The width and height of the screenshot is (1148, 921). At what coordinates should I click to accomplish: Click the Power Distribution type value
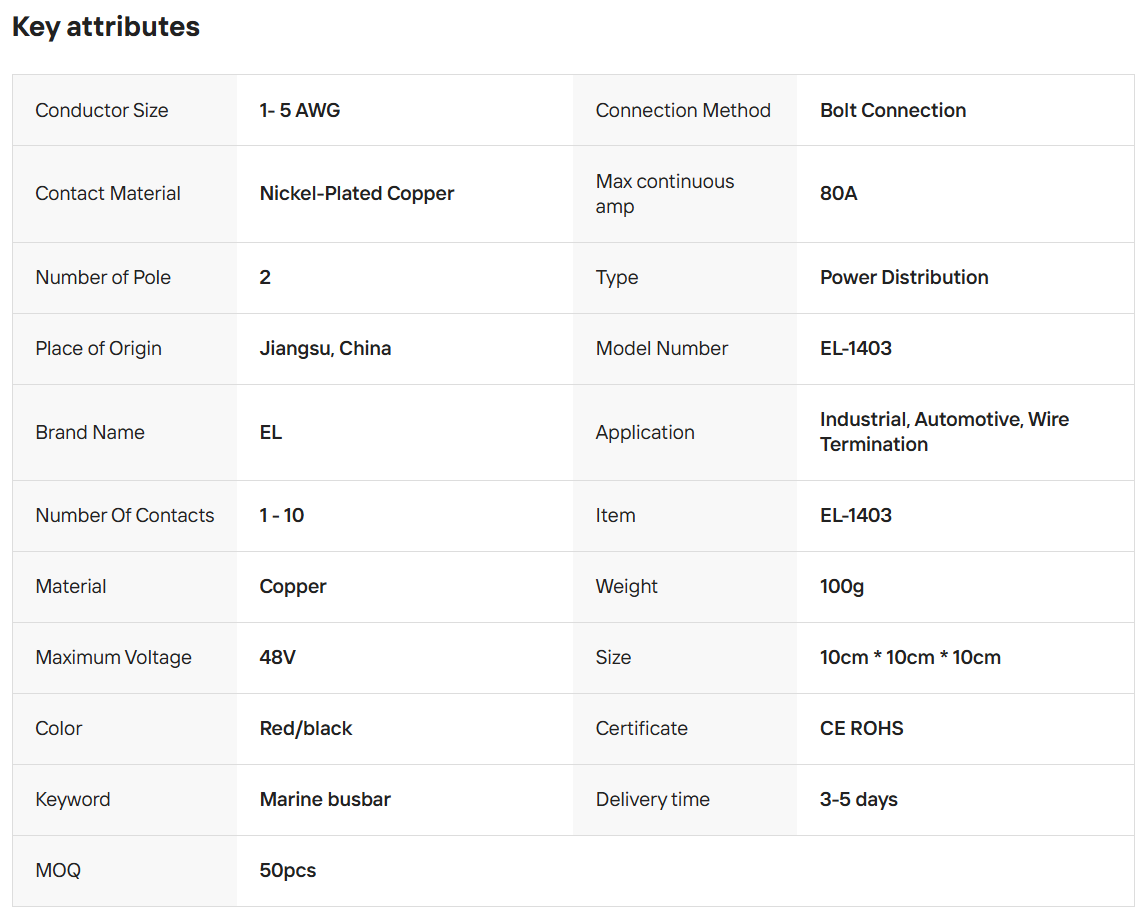point(904,277)
